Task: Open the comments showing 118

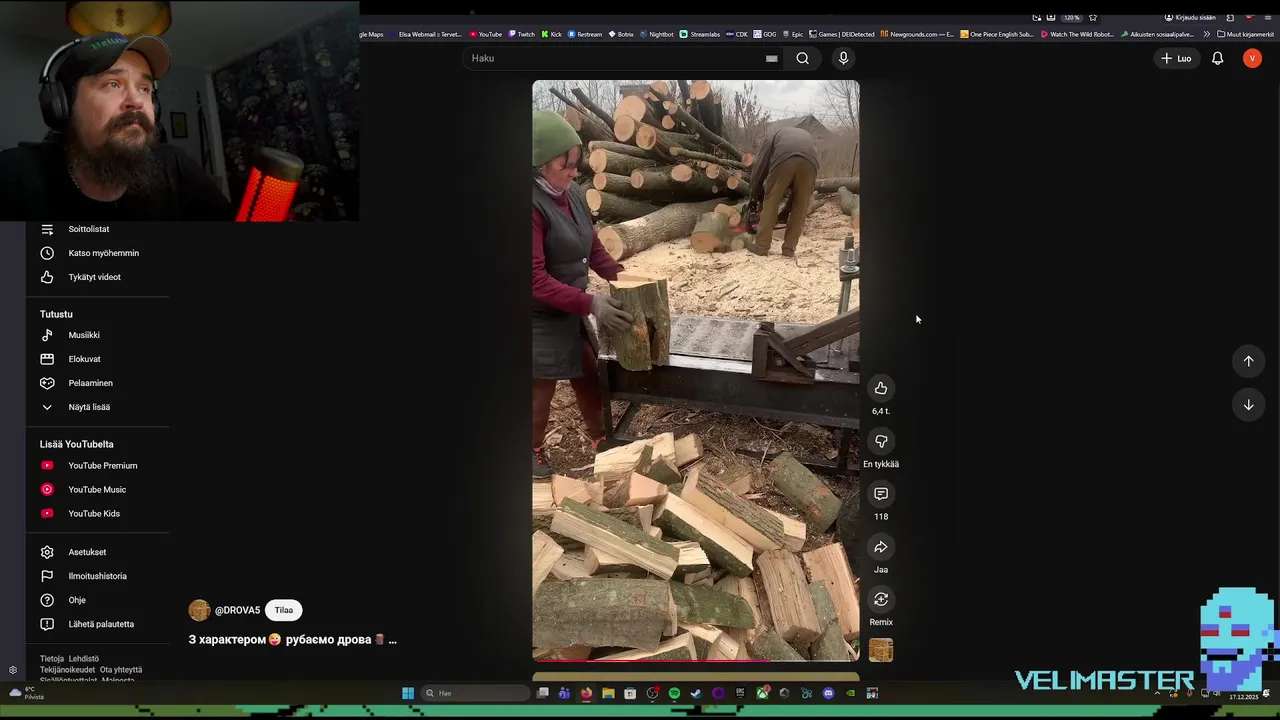Action: click(x=881, y=494)
